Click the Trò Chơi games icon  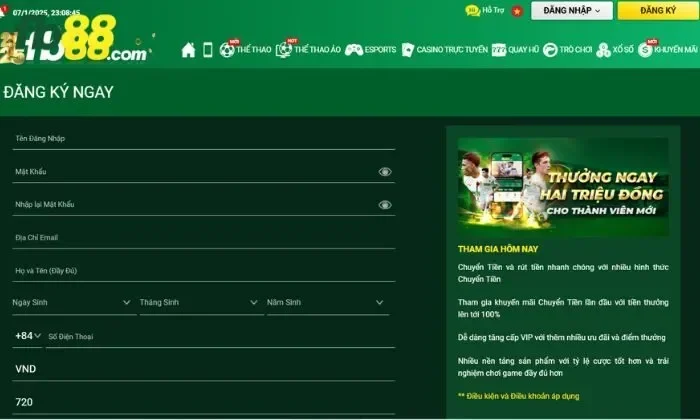pyautogui.click(x=551, y=49)
